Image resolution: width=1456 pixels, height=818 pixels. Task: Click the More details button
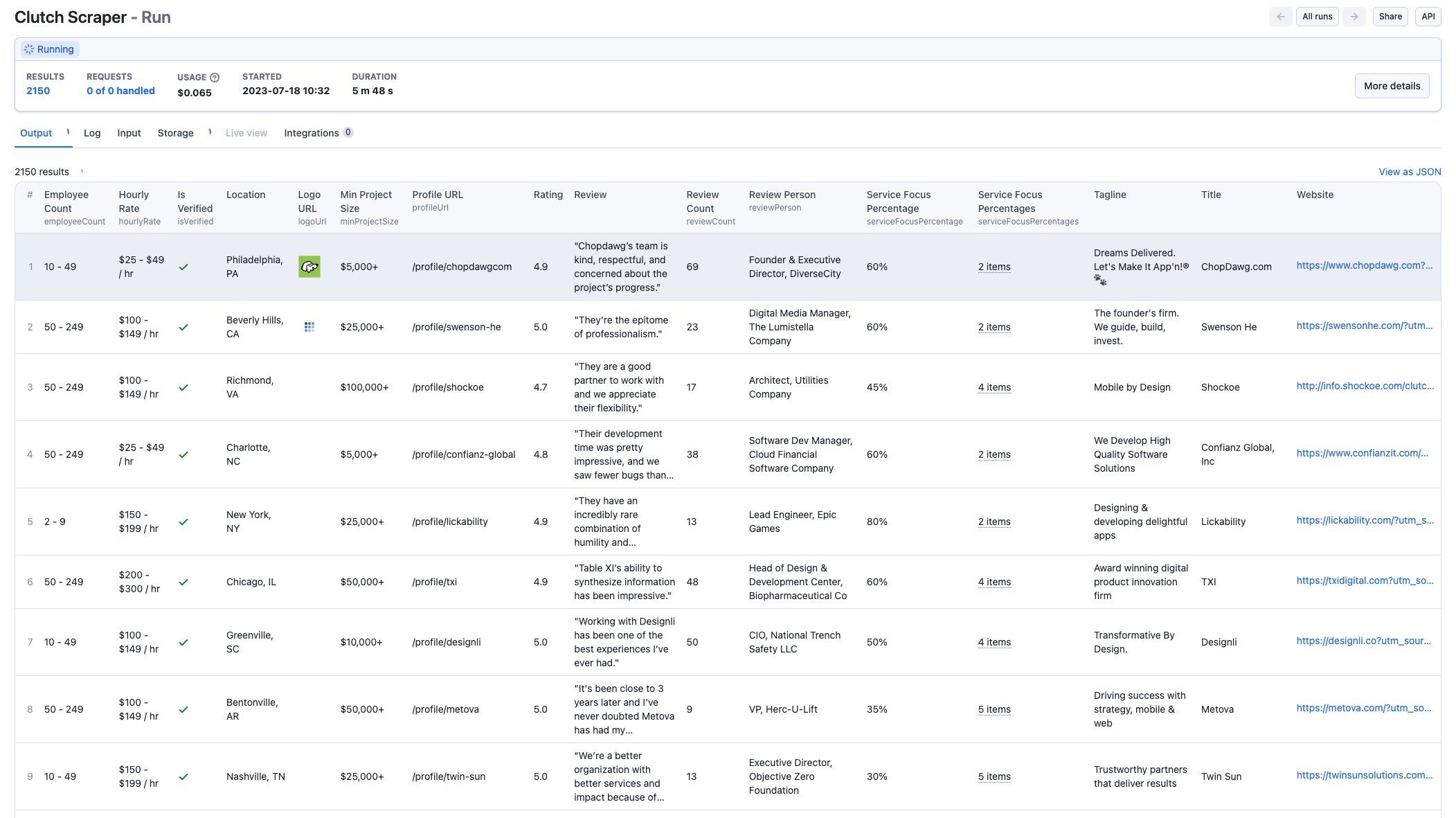coord(1392,86)
